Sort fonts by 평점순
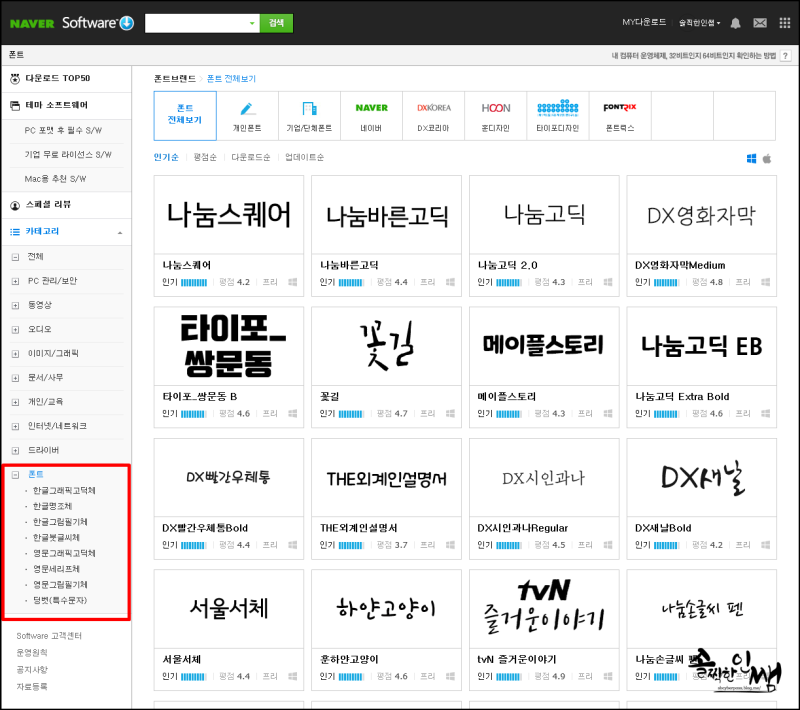 (x=205, y=157)
